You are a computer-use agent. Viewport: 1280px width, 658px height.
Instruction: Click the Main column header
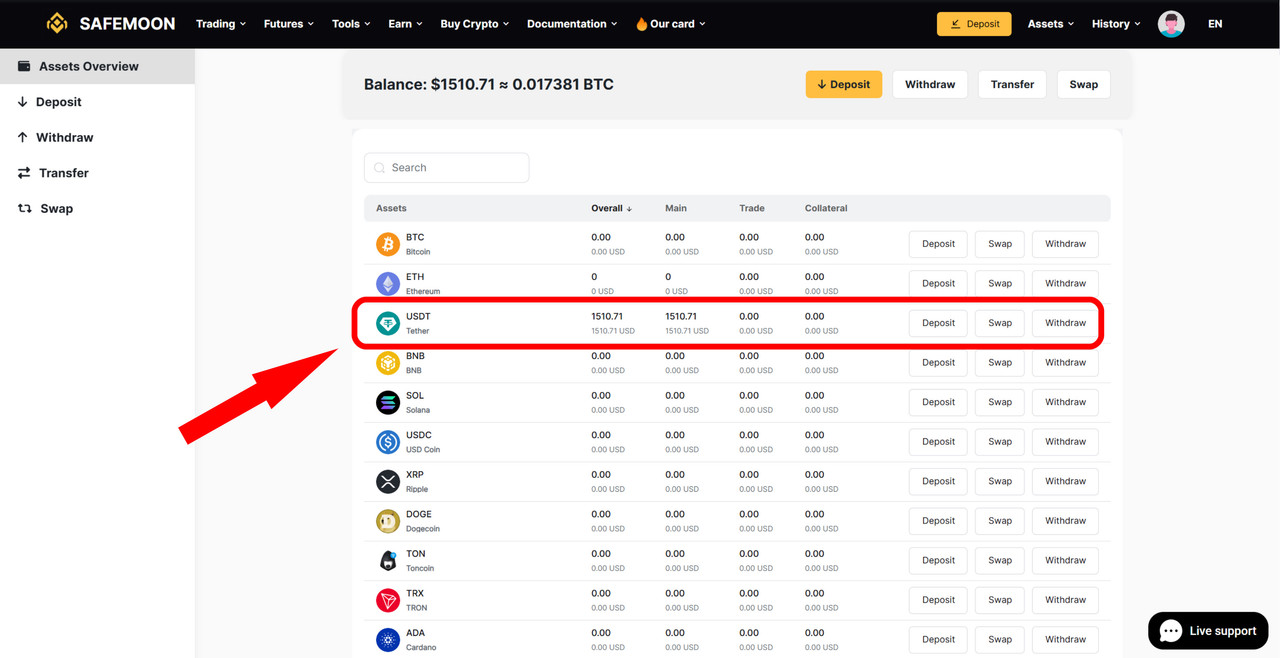point(676,209)
